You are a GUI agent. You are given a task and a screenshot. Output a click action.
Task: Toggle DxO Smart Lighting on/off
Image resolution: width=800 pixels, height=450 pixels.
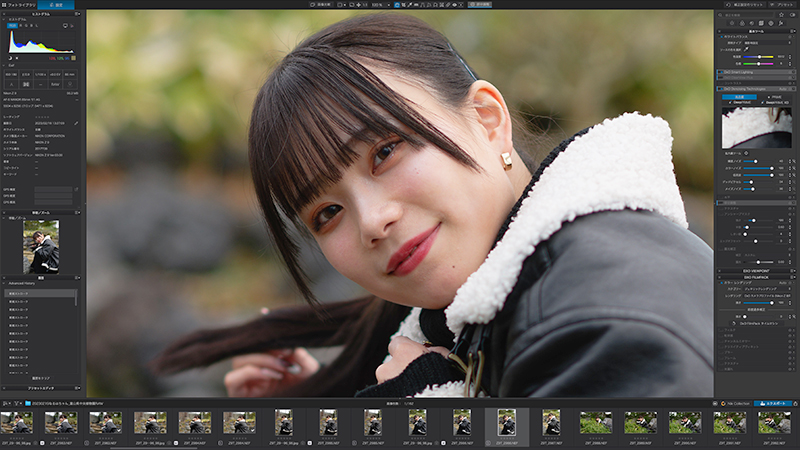tap(721, 72)
